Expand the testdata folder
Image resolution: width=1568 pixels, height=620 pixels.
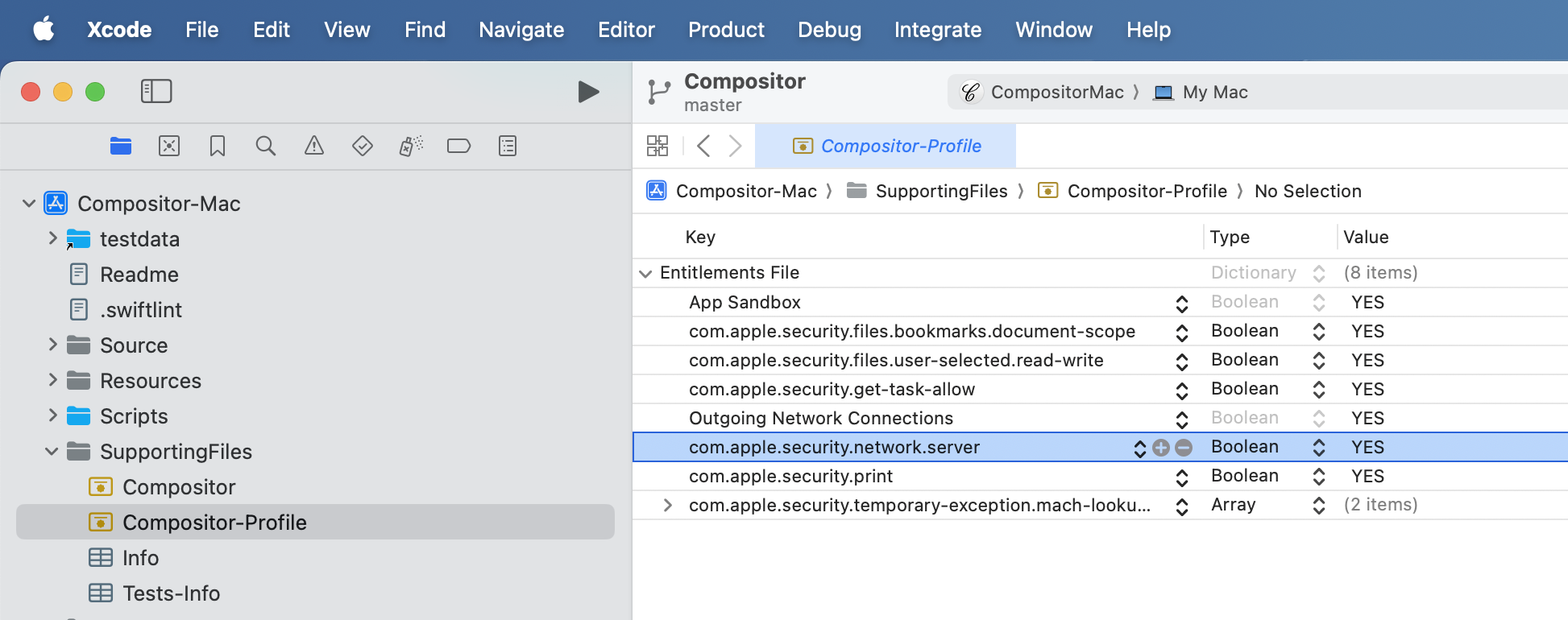[52, 238]
